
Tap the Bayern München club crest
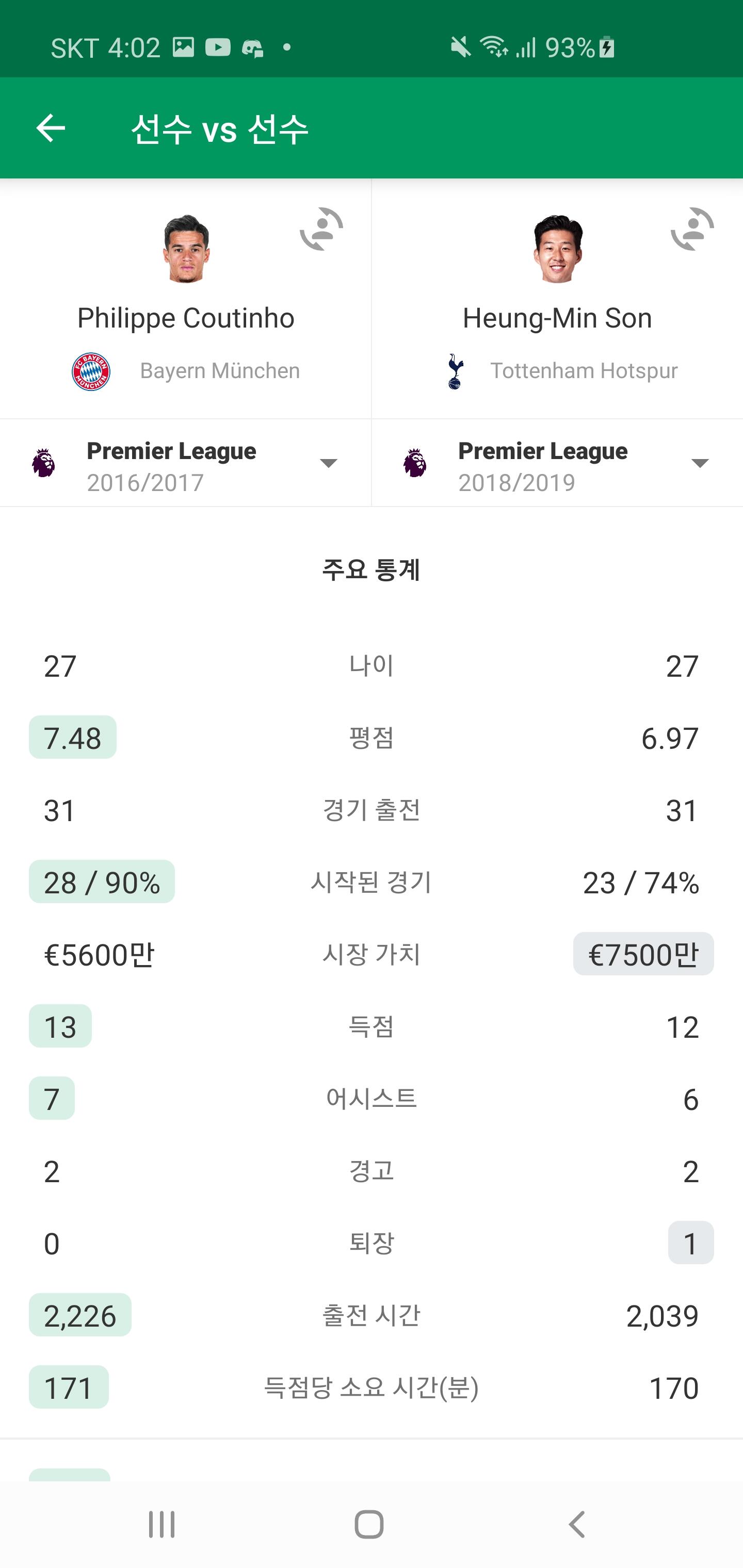91,371
